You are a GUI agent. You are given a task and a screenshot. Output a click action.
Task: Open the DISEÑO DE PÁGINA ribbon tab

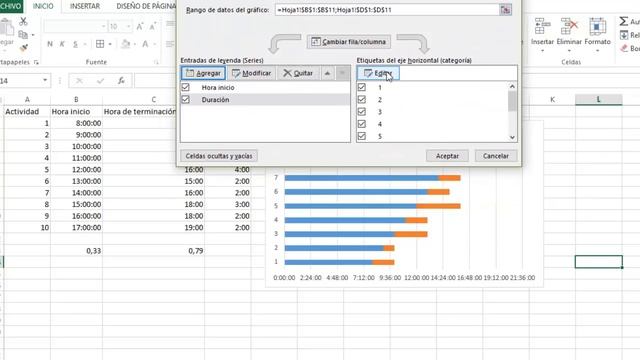145,6
